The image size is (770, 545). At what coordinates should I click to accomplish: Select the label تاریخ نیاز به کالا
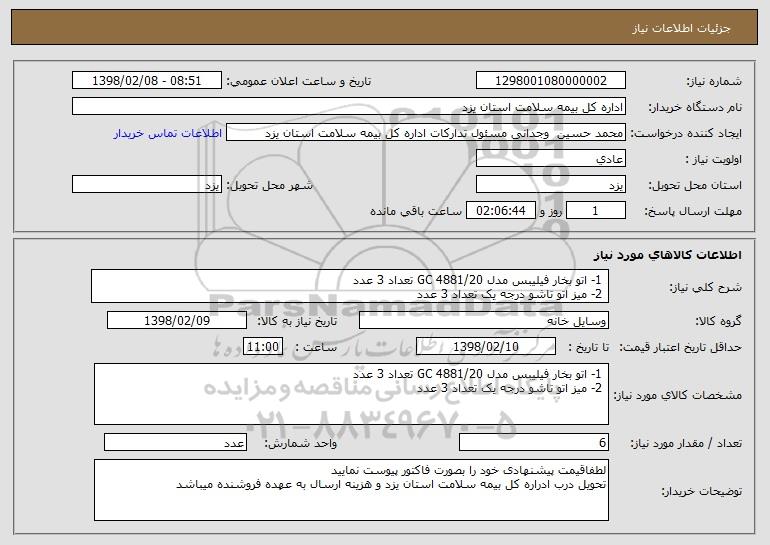(x=297, y=322)
